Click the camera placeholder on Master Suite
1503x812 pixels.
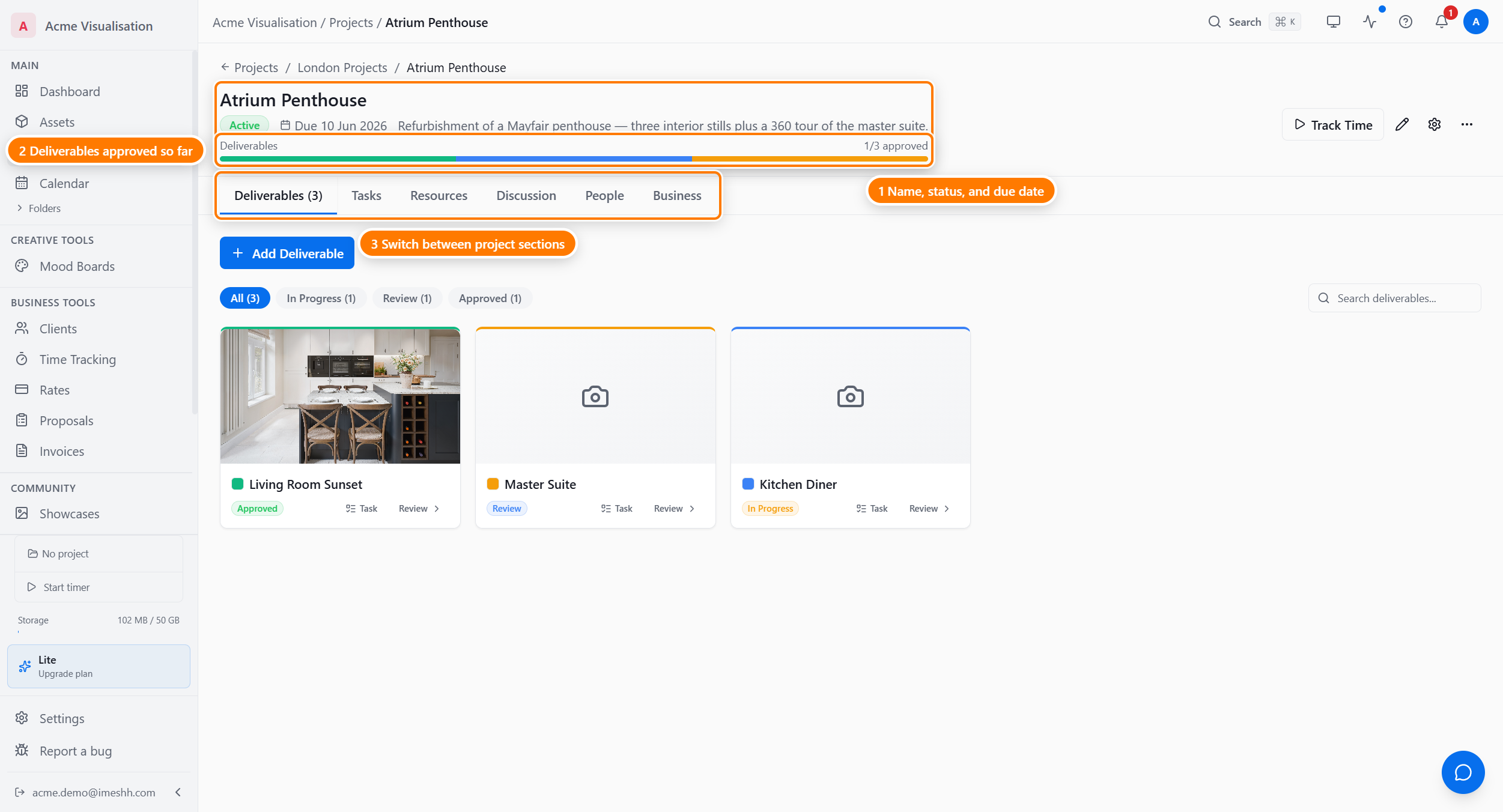595,396
